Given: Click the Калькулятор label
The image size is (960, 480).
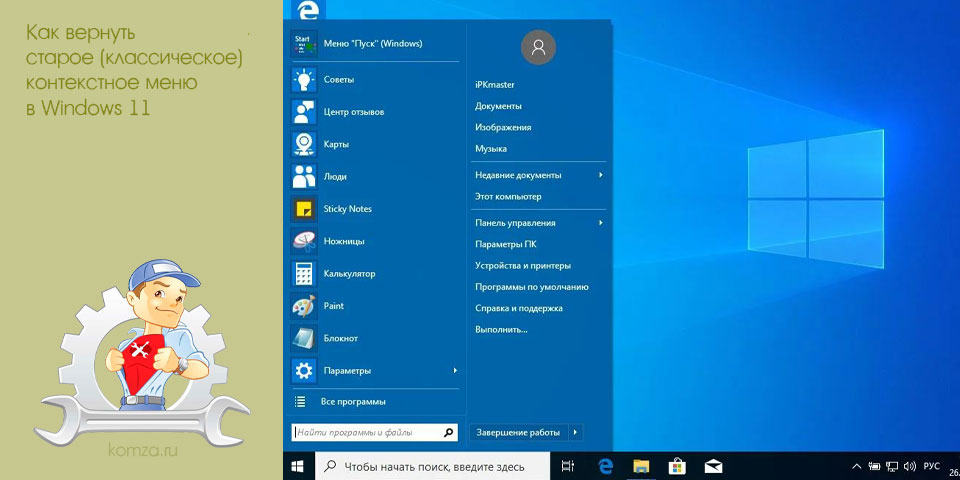Looking at the screenshot, I should tap(350, 274).
